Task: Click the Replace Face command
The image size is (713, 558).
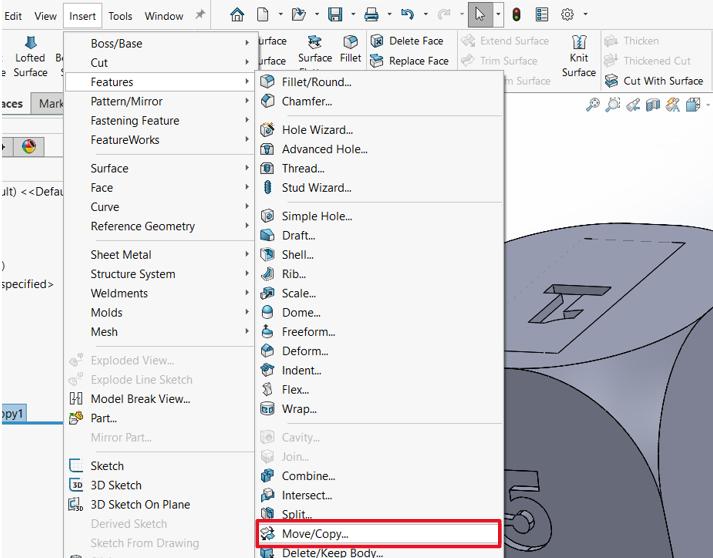Action: click(410, 60)
